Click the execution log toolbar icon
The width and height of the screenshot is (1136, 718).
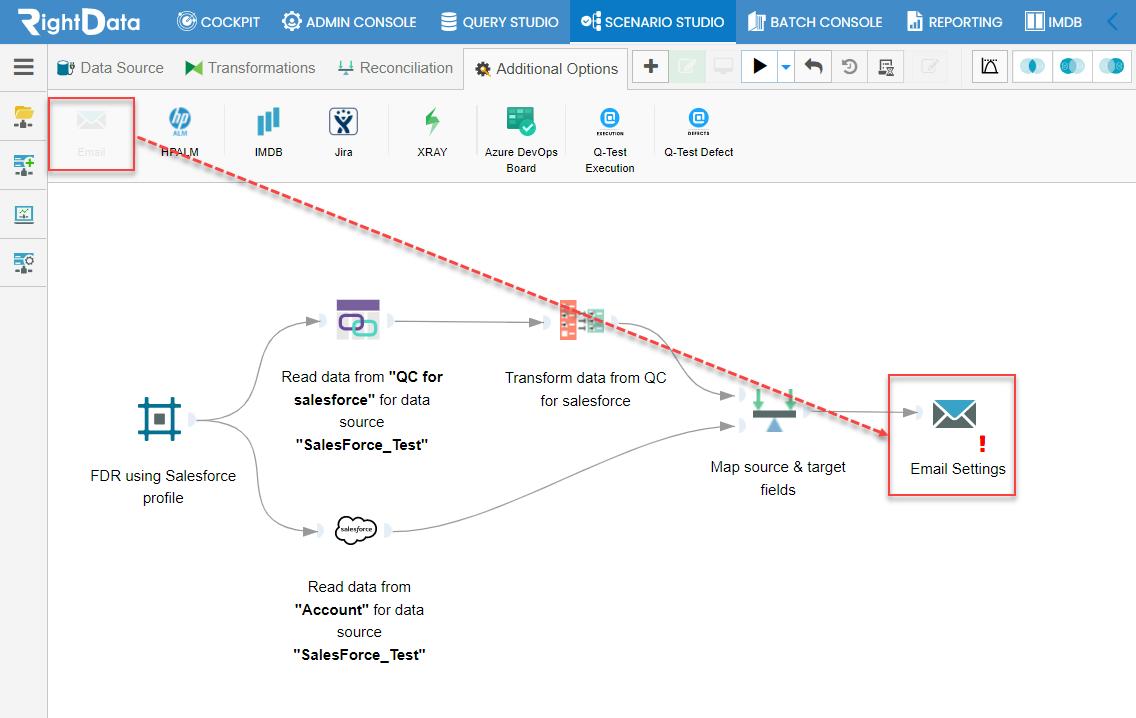(885, 67)
